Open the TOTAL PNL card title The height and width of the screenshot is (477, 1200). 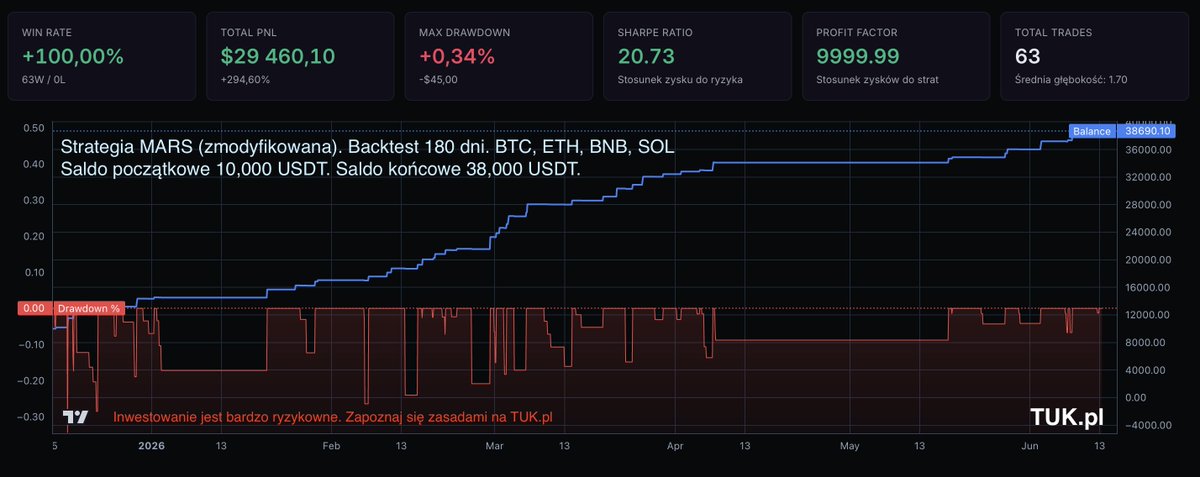pyautogui.click(x=249, y=32)
